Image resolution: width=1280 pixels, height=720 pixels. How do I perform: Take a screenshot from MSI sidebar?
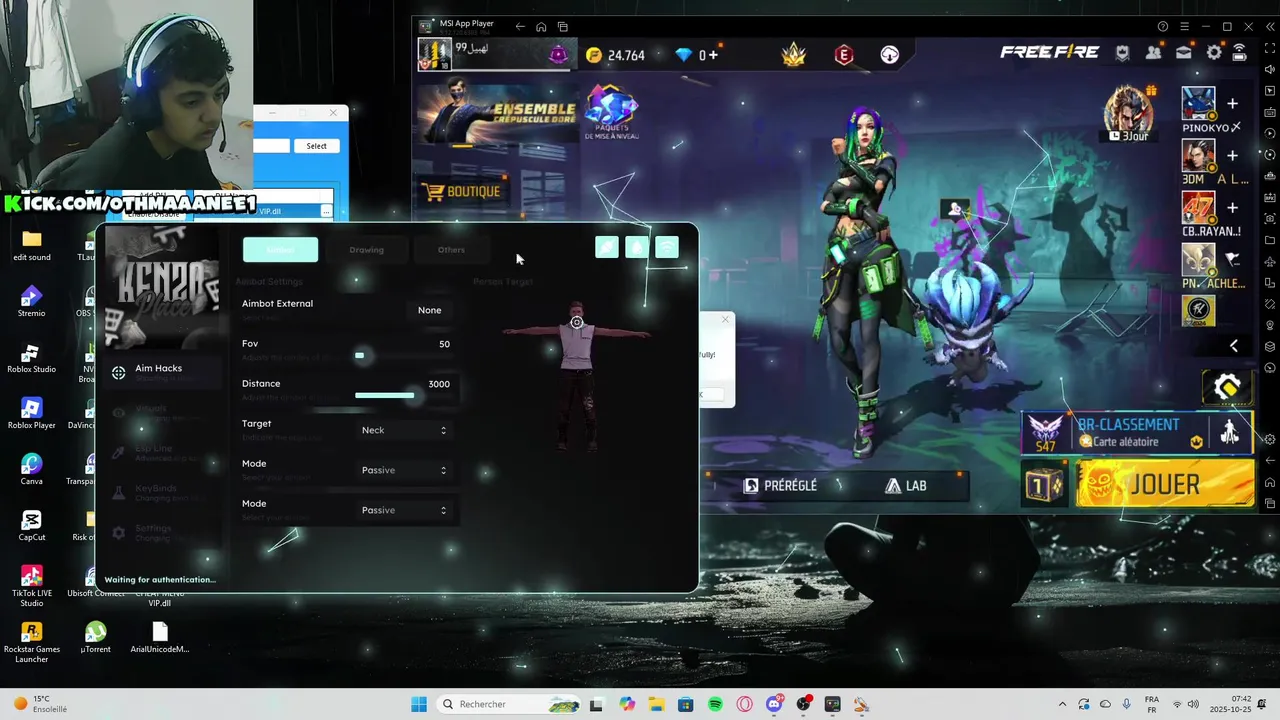click(x=1270, y=218)
